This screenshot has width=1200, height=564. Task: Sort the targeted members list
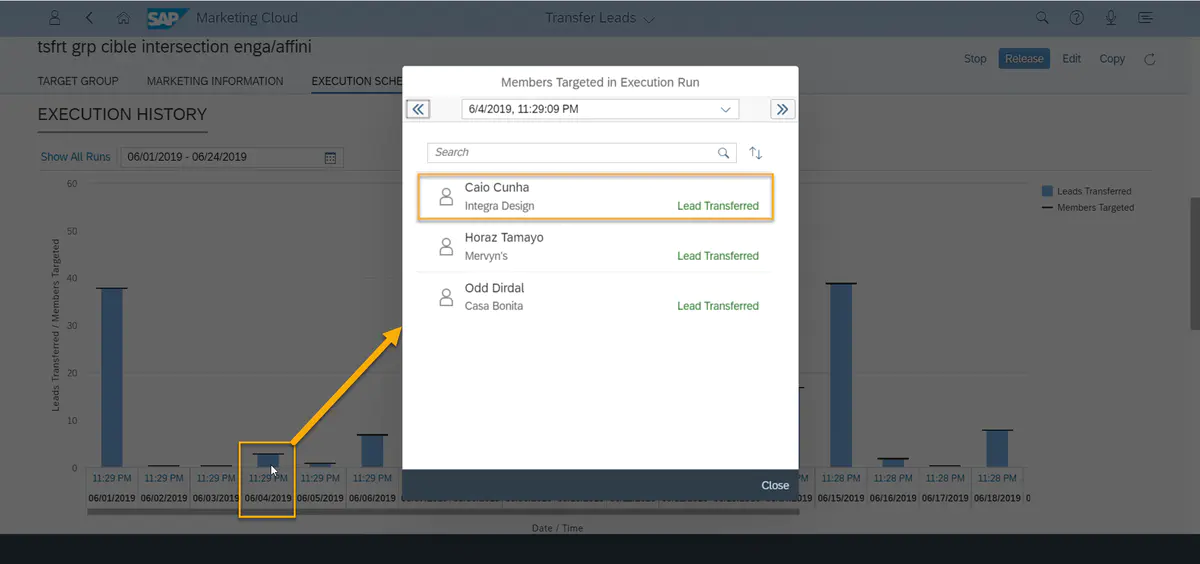click(x=756, y=153)
